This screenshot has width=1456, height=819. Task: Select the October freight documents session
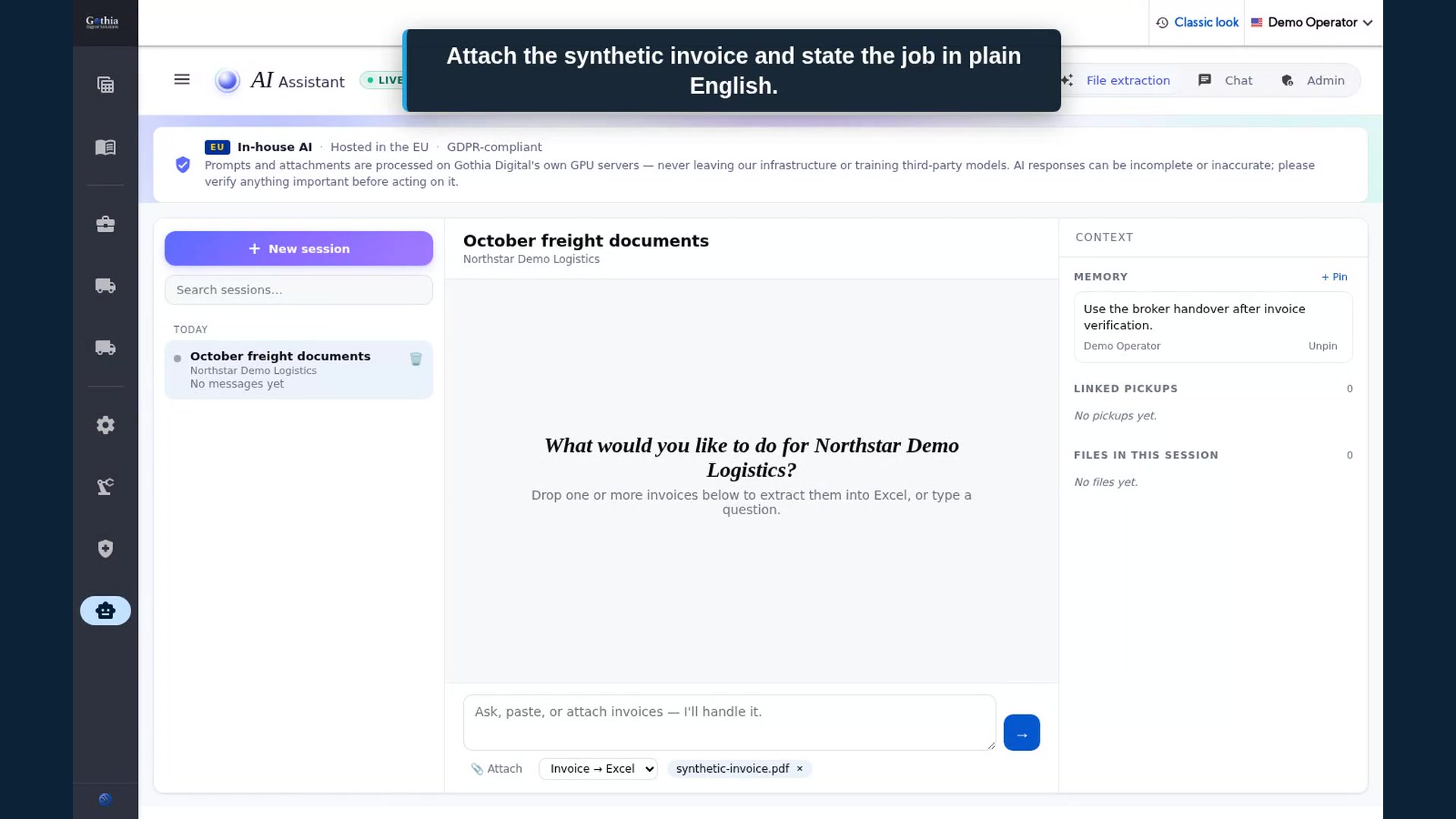[299, 370]
